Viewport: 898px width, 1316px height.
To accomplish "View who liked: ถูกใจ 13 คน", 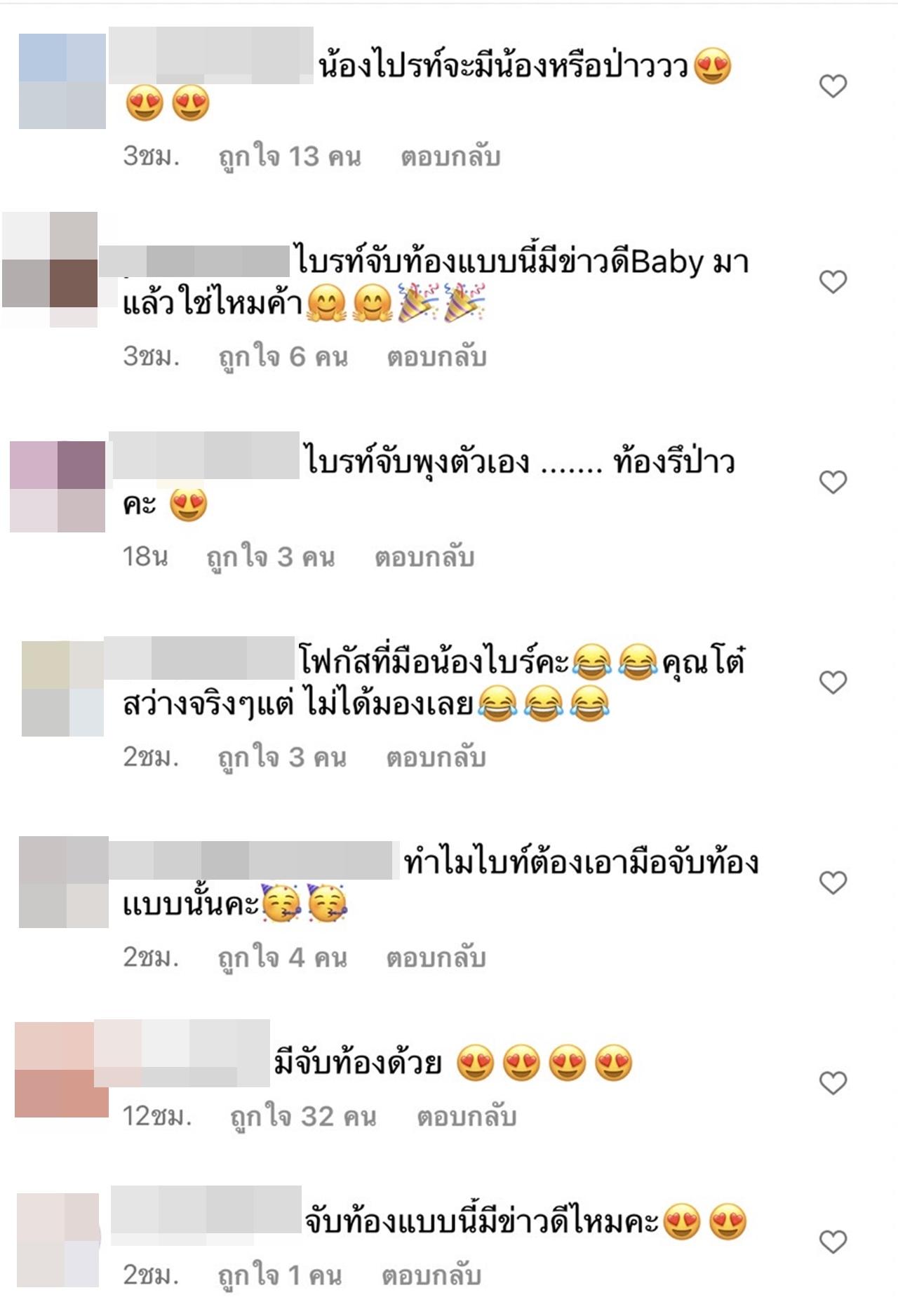I will (290, 157).
